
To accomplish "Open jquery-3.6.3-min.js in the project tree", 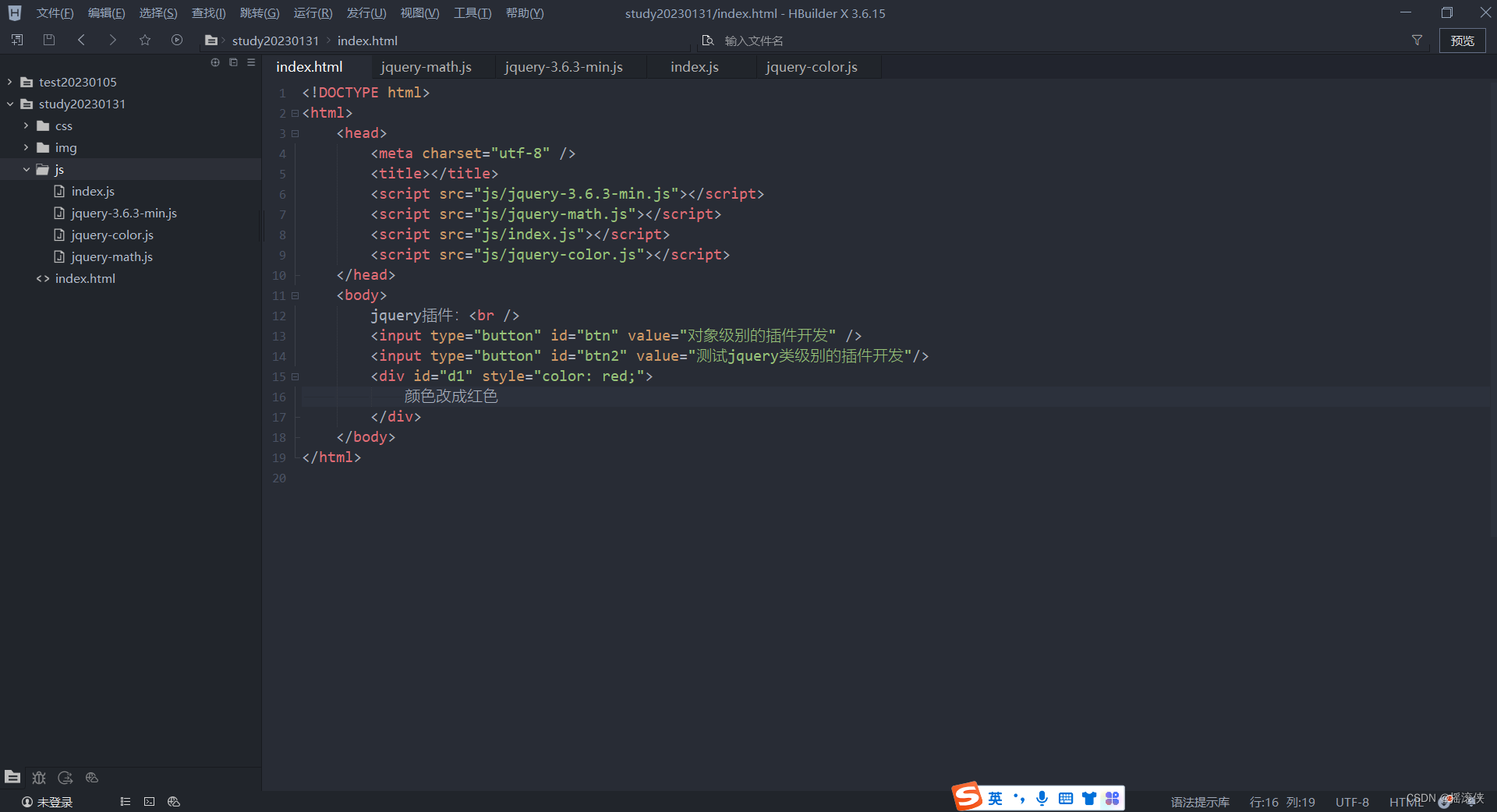I will 124,213.
